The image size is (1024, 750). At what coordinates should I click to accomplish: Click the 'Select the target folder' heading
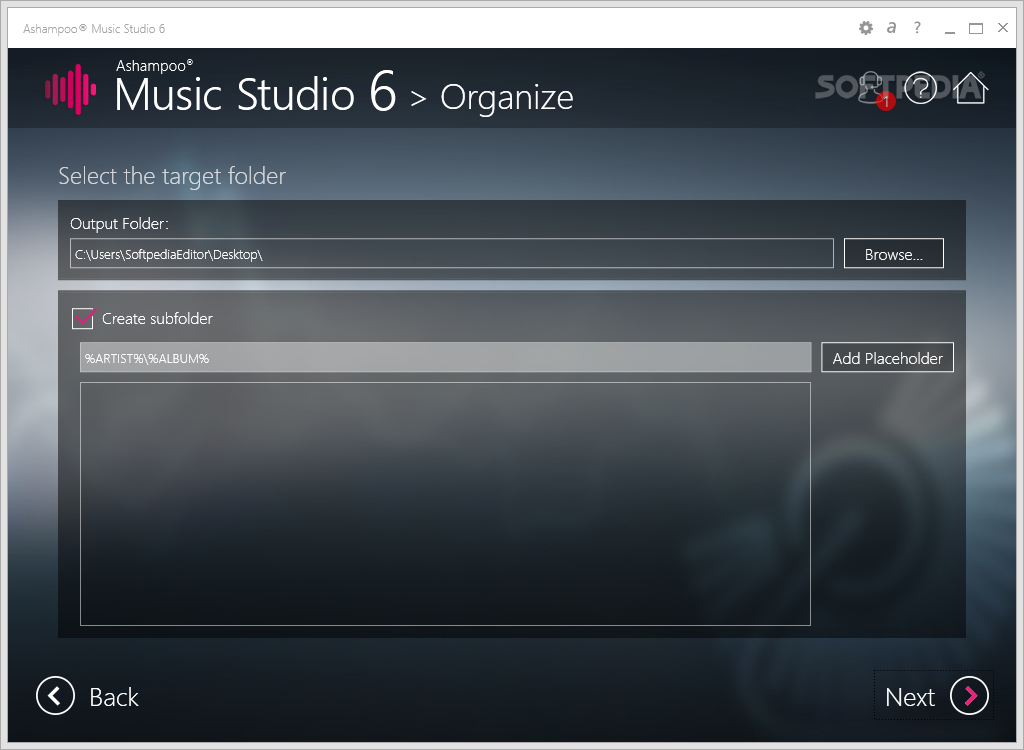coord(172,176)
